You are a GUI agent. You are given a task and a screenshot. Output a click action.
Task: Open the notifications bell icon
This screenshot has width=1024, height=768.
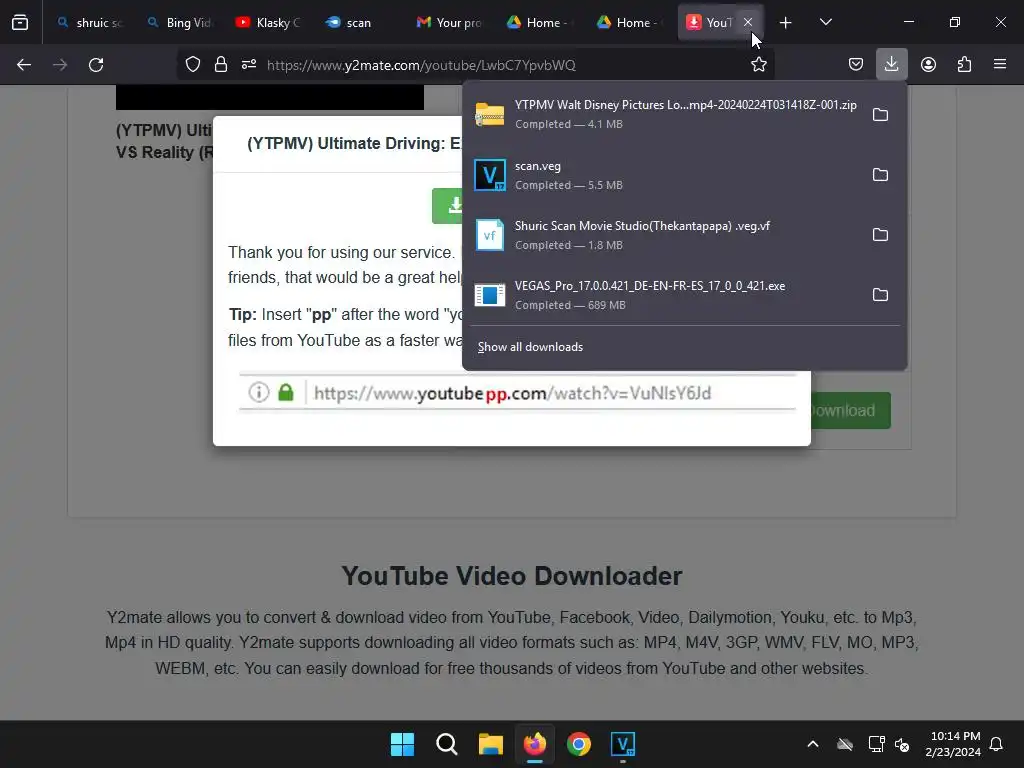tap(996, 744)
